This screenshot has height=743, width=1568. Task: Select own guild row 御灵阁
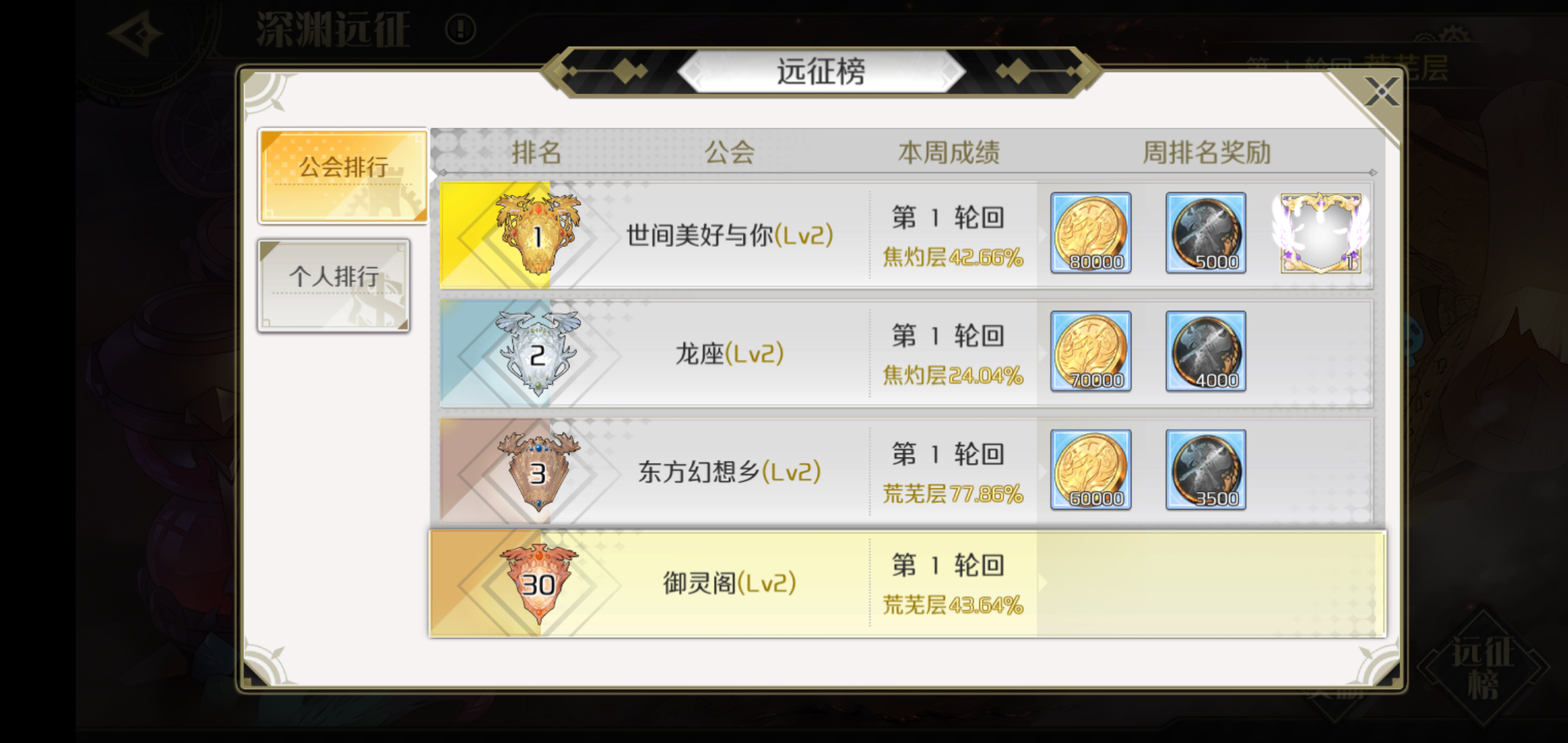[x=907, y=583]
